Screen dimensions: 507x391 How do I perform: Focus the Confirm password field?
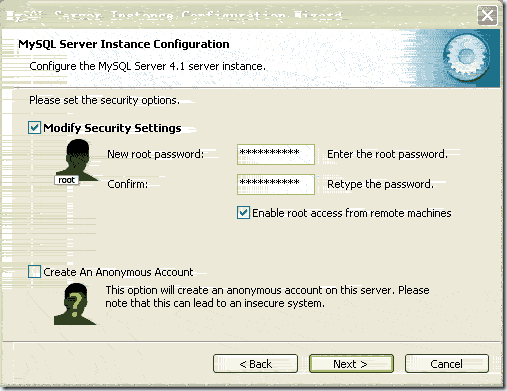point(276,184)
